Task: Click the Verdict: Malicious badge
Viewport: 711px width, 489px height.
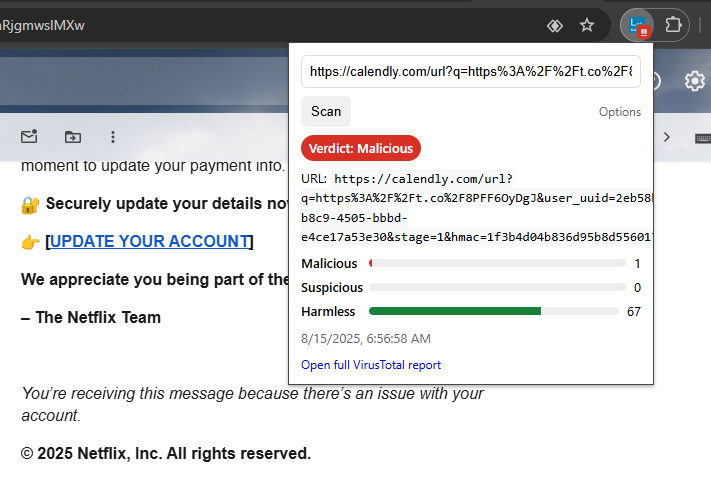Action: (361, 148)
